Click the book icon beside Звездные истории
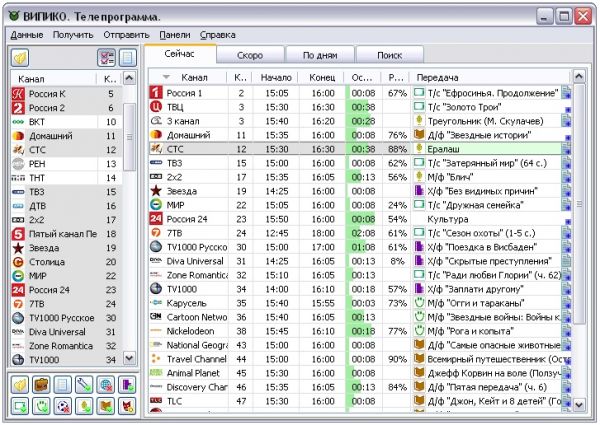 click(x=419, y=134)
